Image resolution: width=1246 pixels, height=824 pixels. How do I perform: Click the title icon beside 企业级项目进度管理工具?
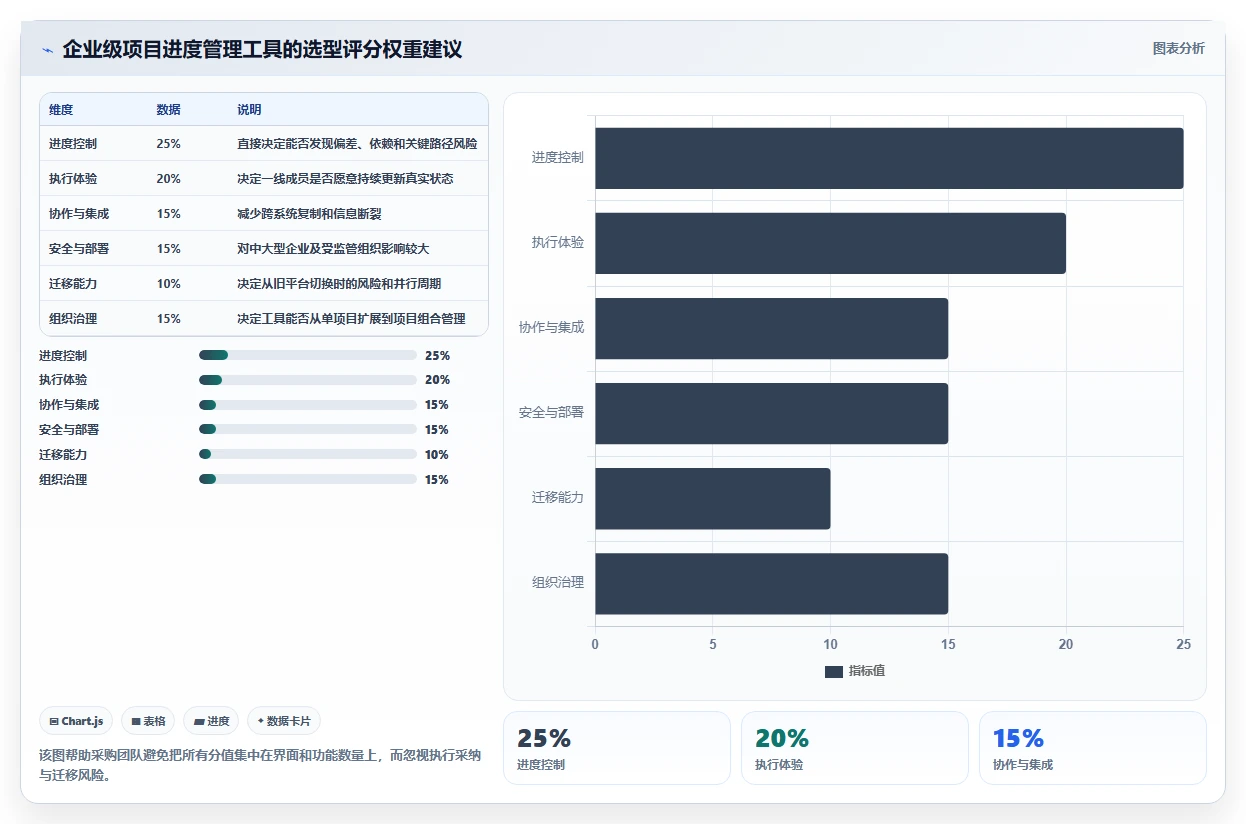(x=47, y=50)
